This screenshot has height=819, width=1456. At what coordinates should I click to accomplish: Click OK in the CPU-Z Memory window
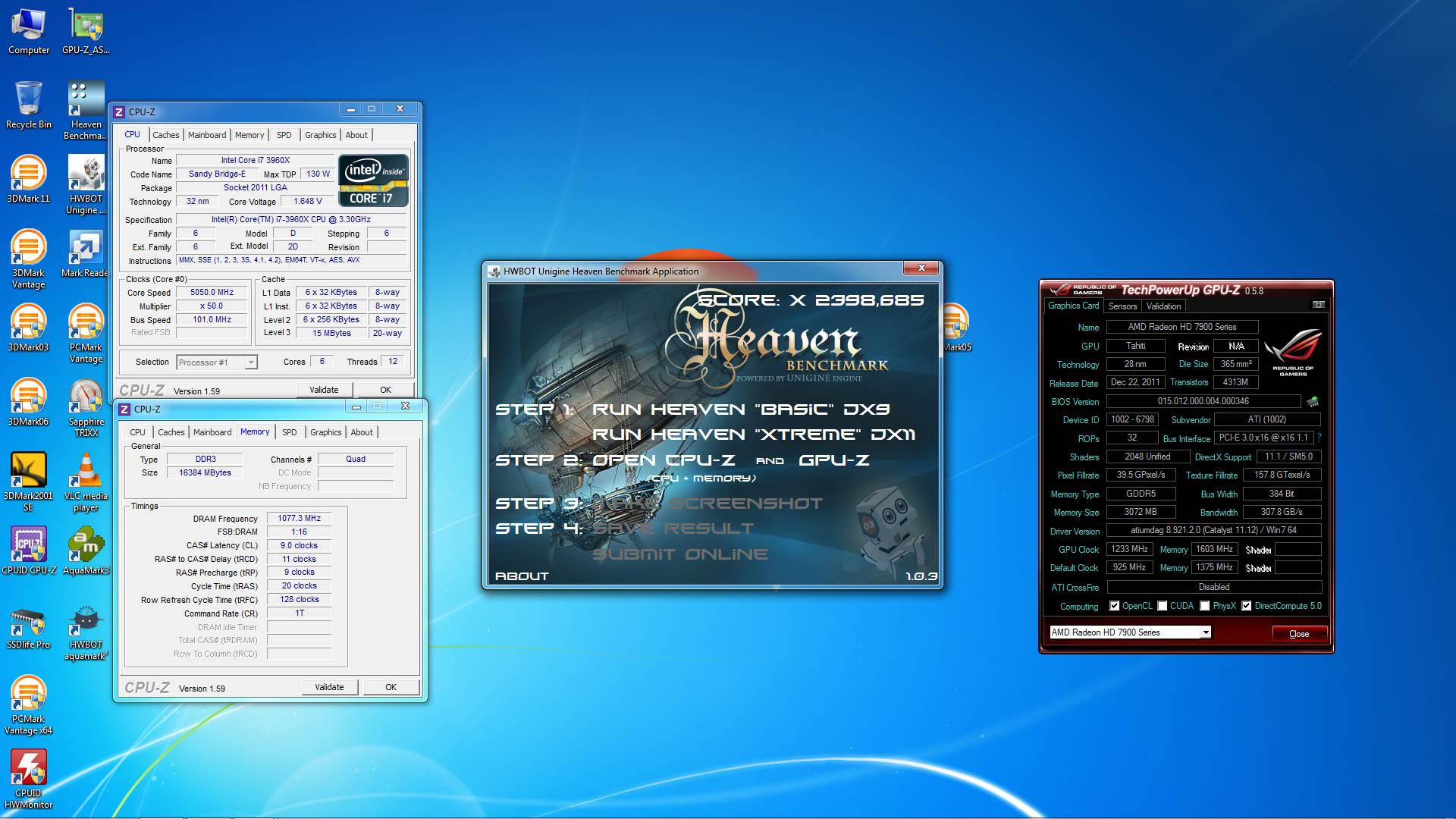coord(391,687)
